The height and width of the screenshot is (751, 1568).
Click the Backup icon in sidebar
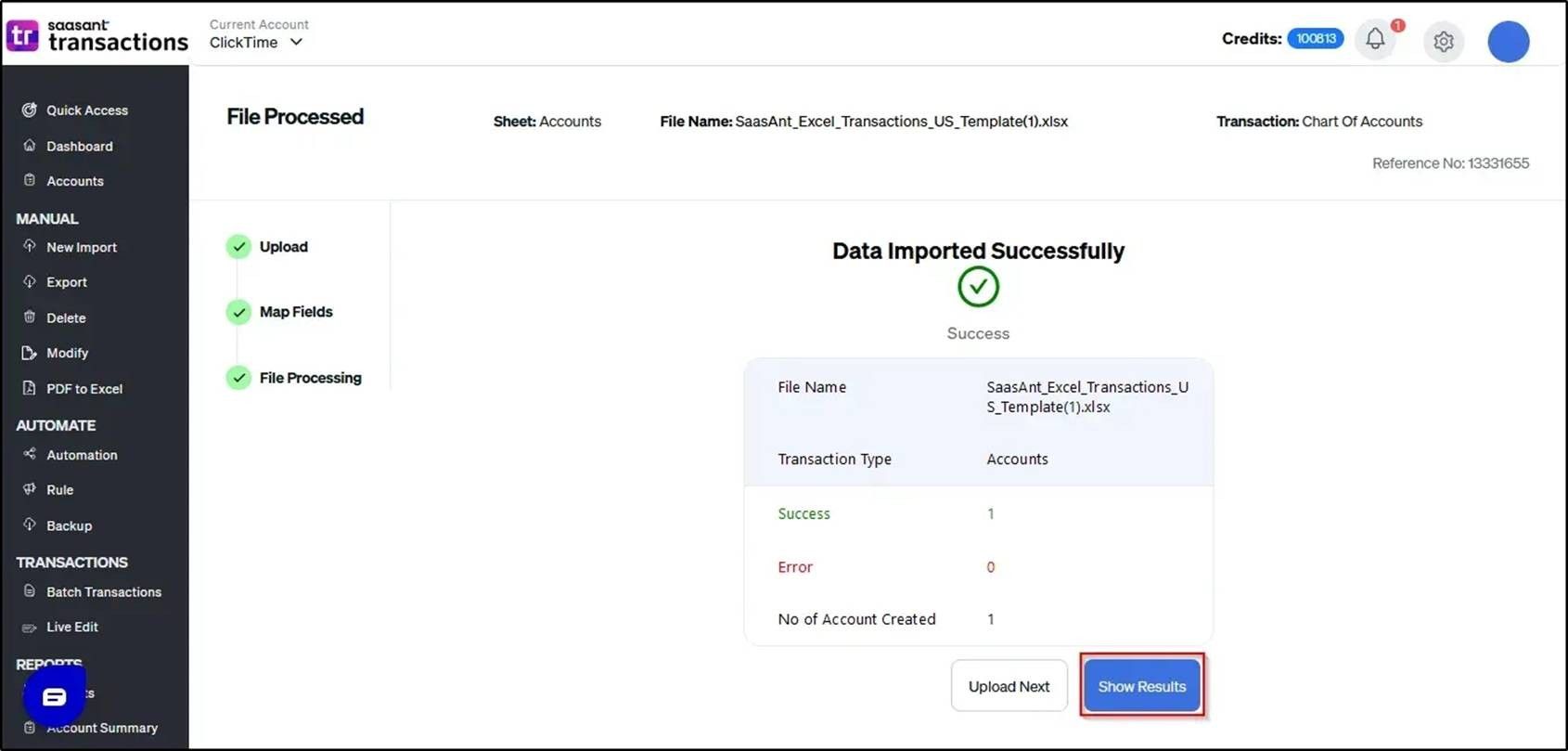click(30, 524)
